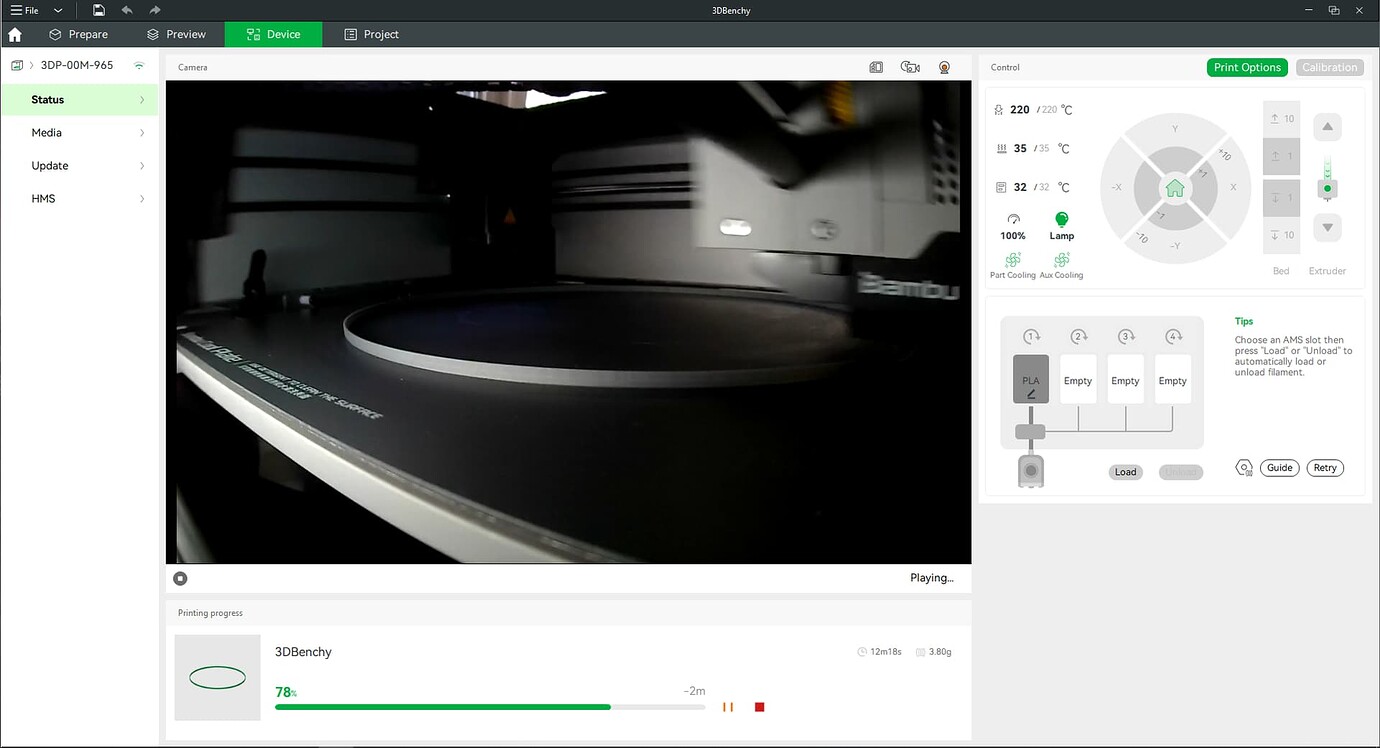
Task: Click the Calibration button
Action: coord(1329,67)
